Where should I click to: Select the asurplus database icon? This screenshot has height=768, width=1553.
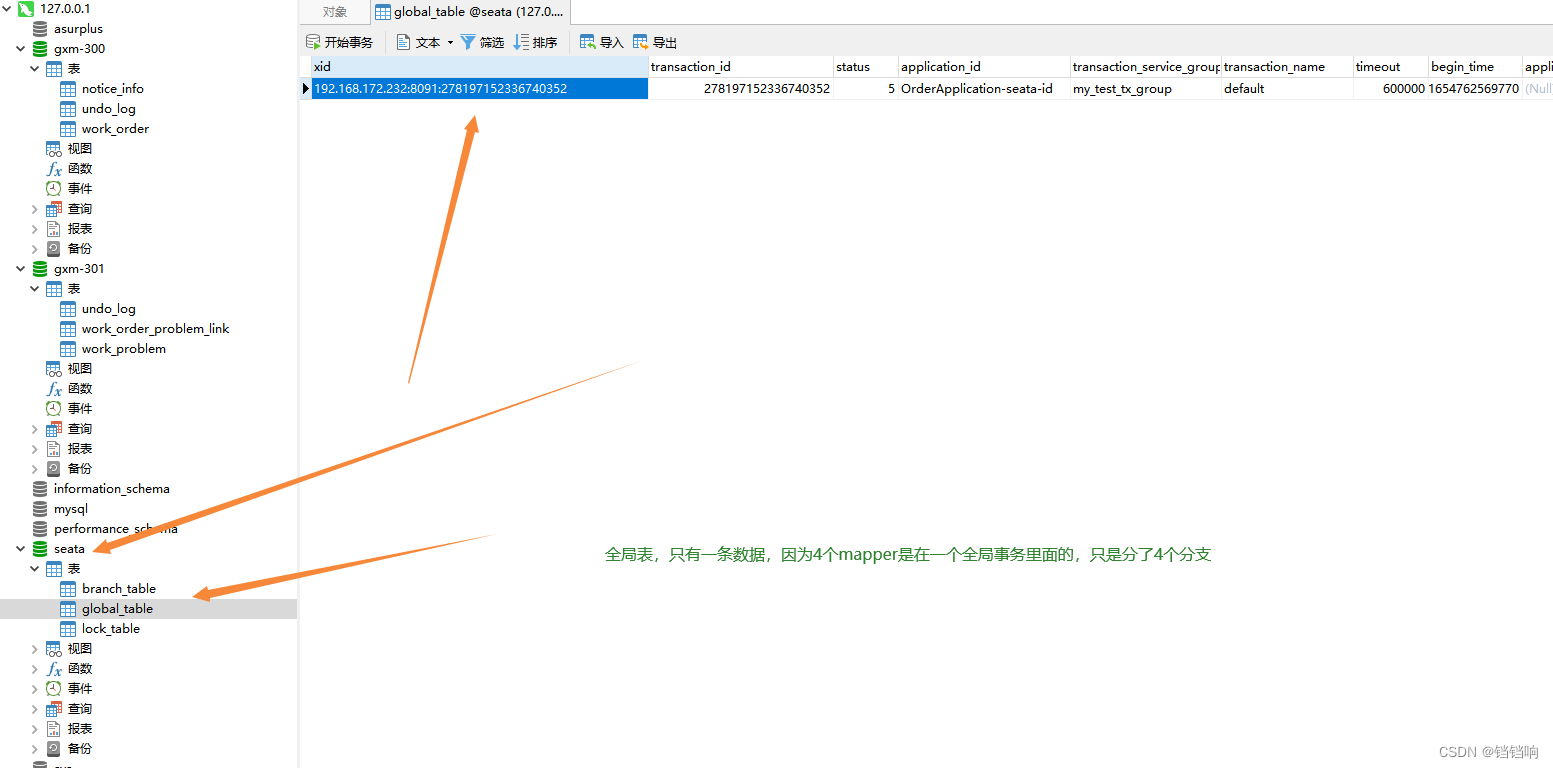[x=40, y=28]
